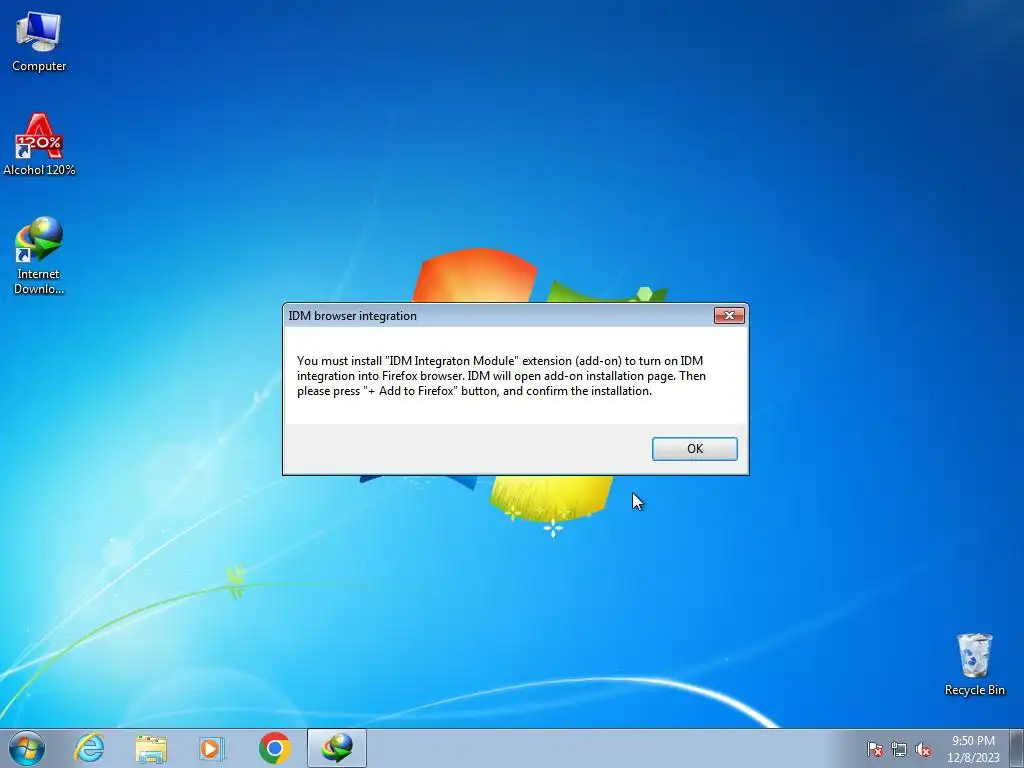
Task: Close the IDM browser integration dialog
Action: (x=729, y=315)
